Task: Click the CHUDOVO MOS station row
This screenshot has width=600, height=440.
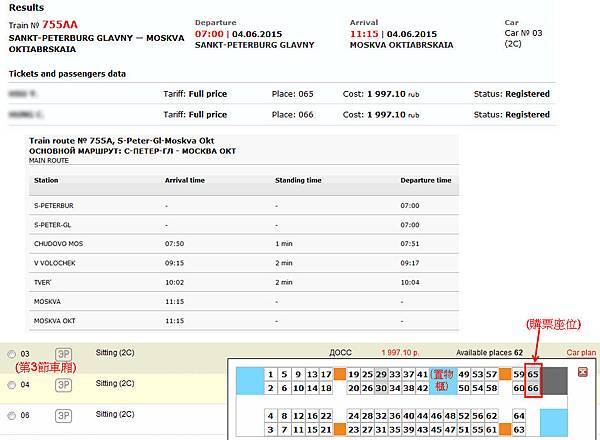Action: [244, 244]
